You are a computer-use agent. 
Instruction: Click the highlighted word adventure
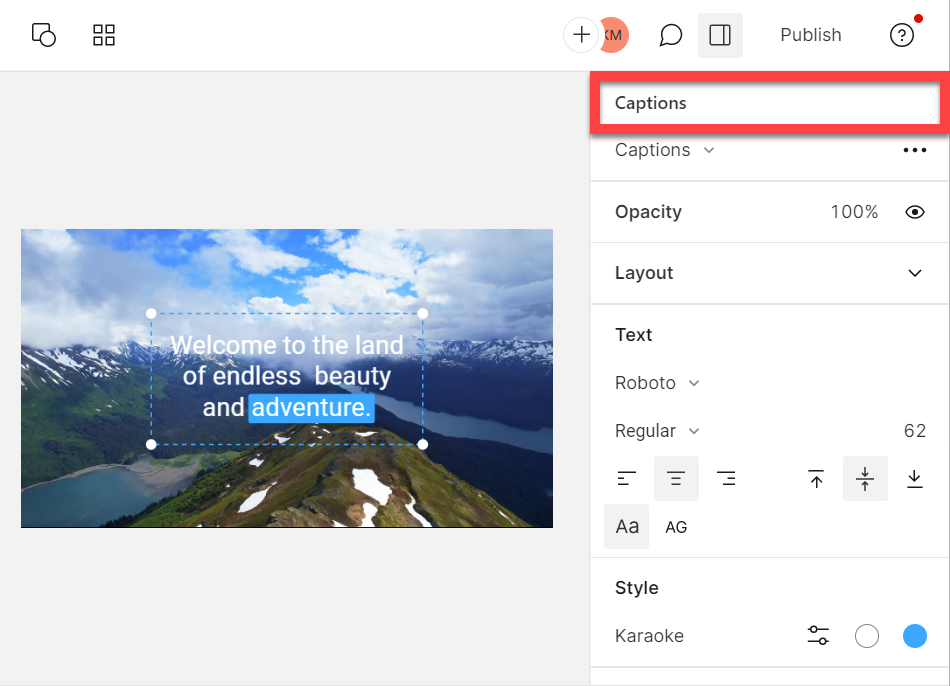[311, 408]
